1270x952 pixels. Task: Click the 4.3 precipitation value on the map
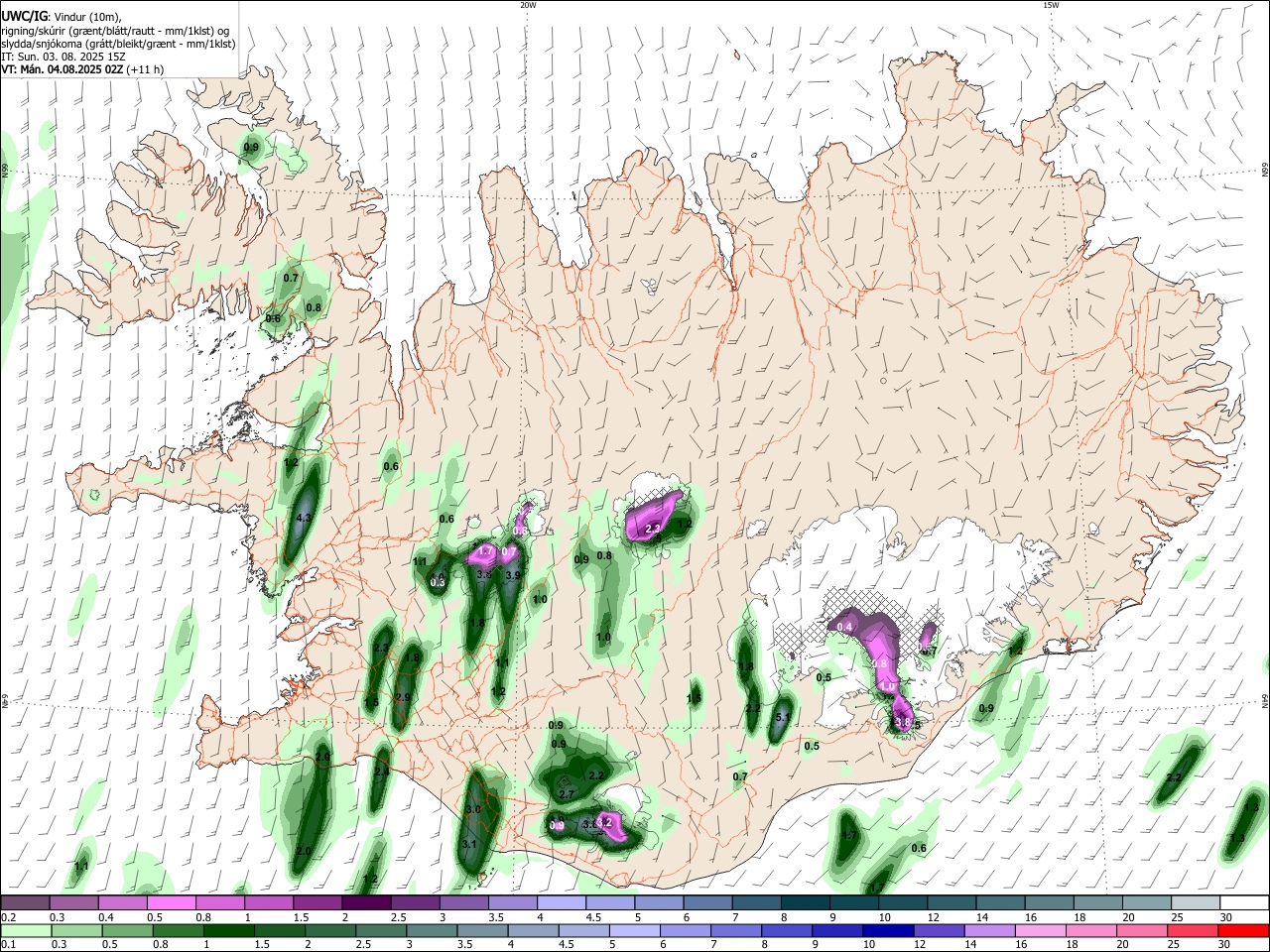(x=305, y=518)
